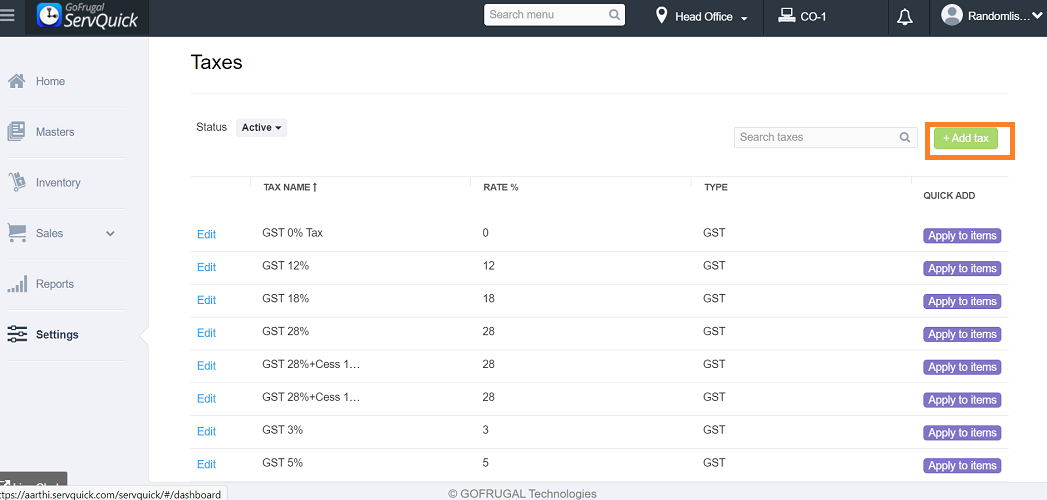Click the Reports bar chart icon
Screen dimensions: 1047x500
click(x=16, y=284)
